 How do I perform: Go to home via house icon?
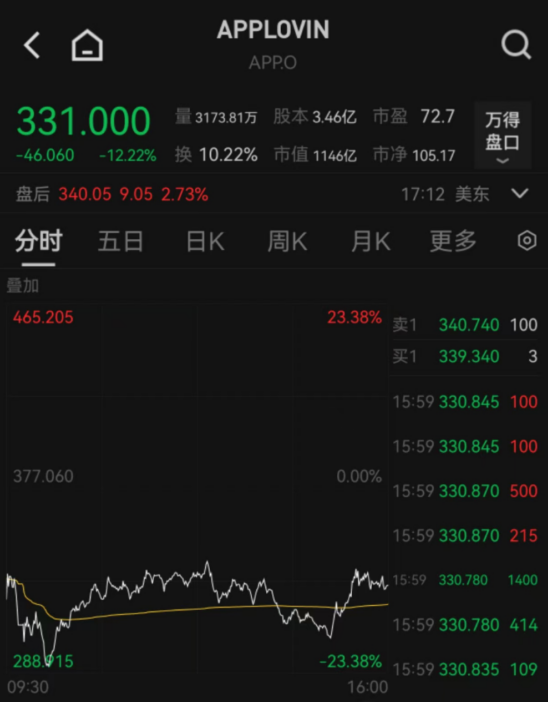(87, 45)
